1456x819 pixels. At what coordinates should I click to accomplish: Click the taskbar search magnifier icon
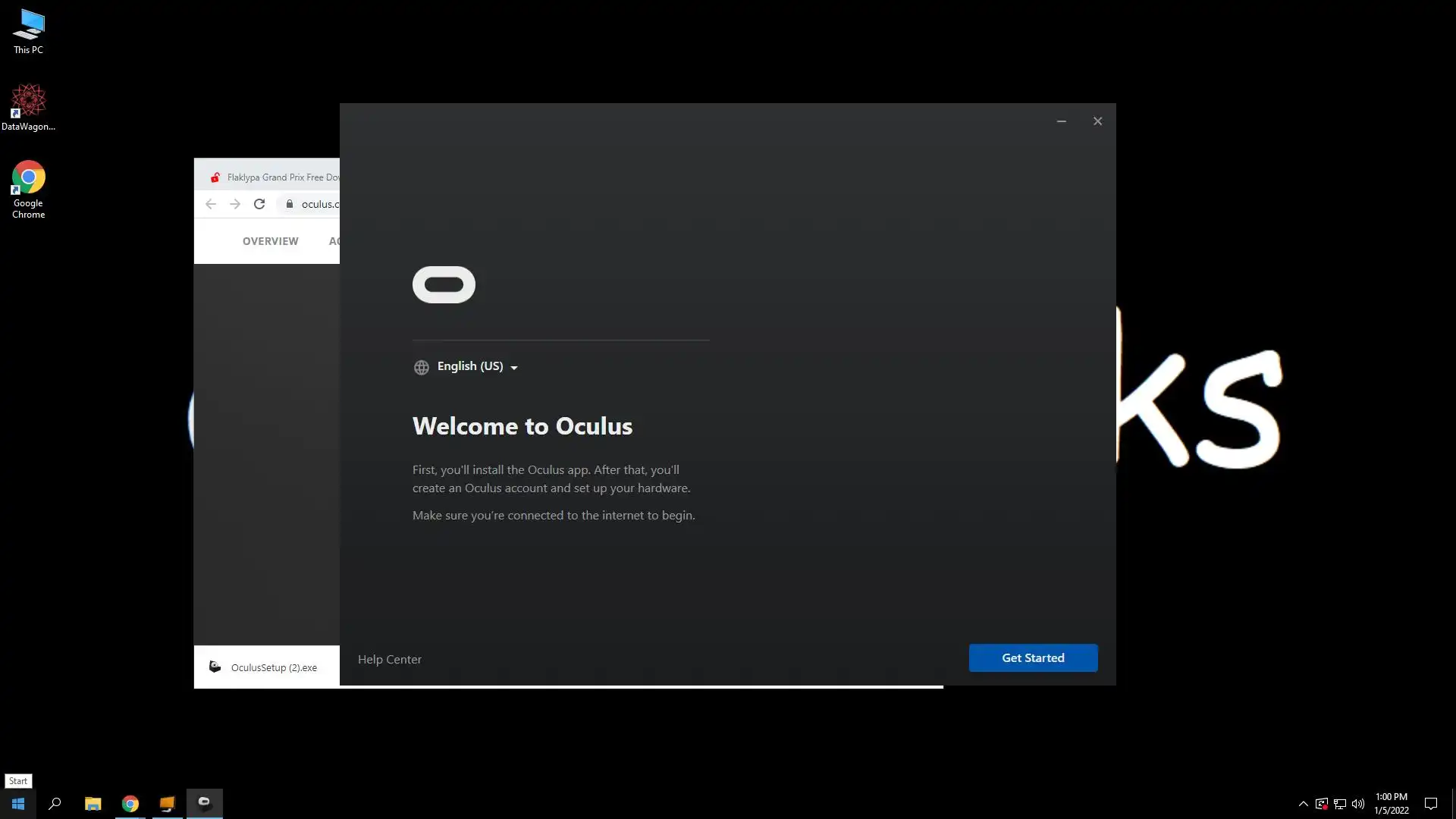click(55, 803)
